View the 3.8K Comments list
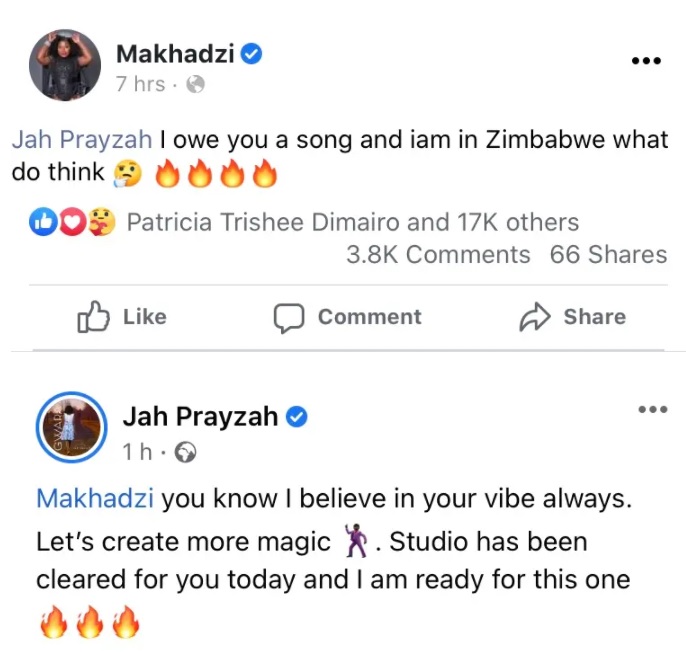 click(438, 254)
